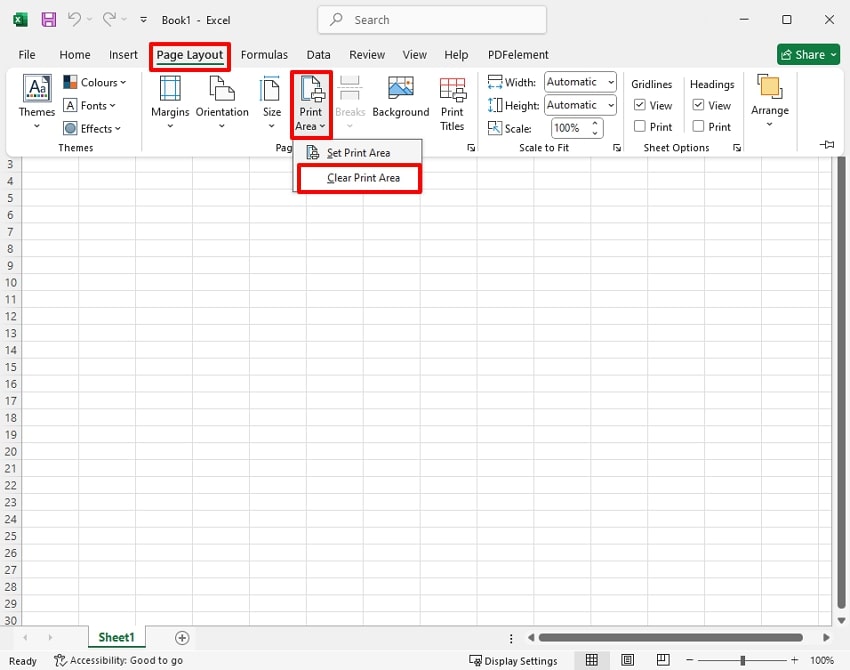The width and height of the screenshot is (850, 670).
Task: Switch to the Formulas tab
Action: [264, 55]
